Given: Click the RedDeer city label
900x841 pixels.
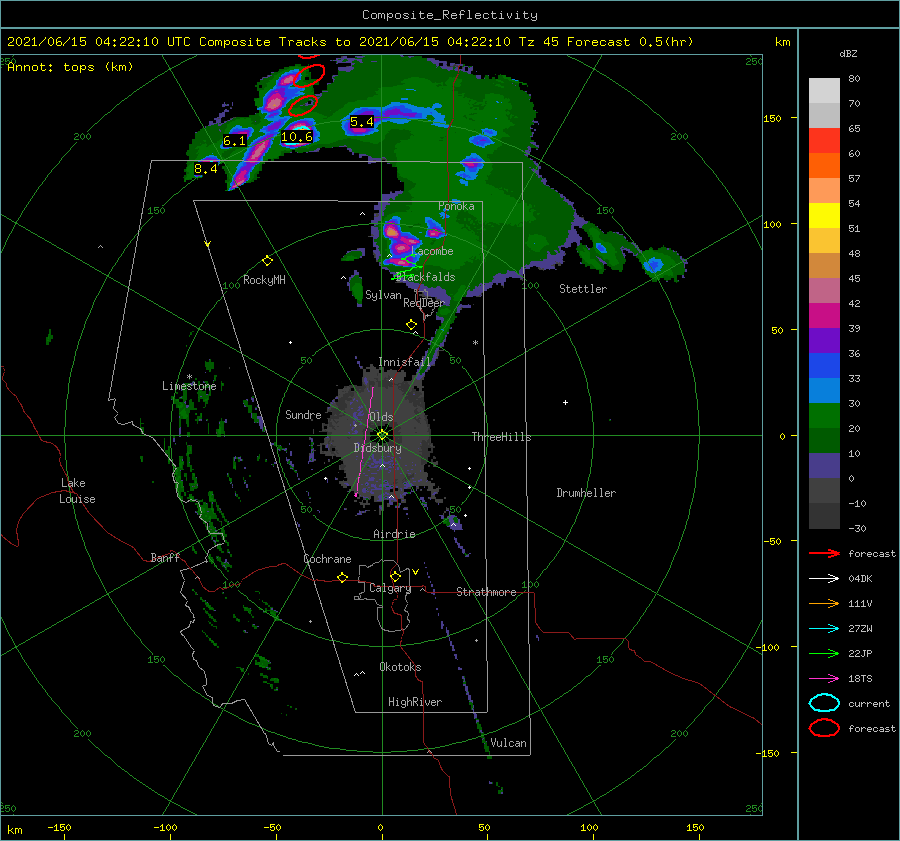Looking at the screenshot, I should (424, 303).
